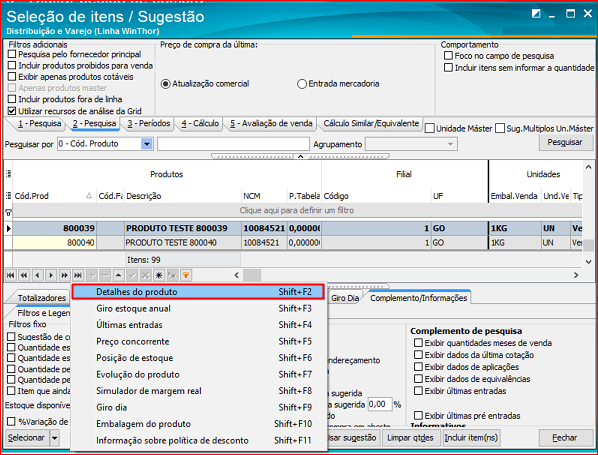Go to first record in grid navigator
This screenshot has width=598, height=455.
(10, 275)
